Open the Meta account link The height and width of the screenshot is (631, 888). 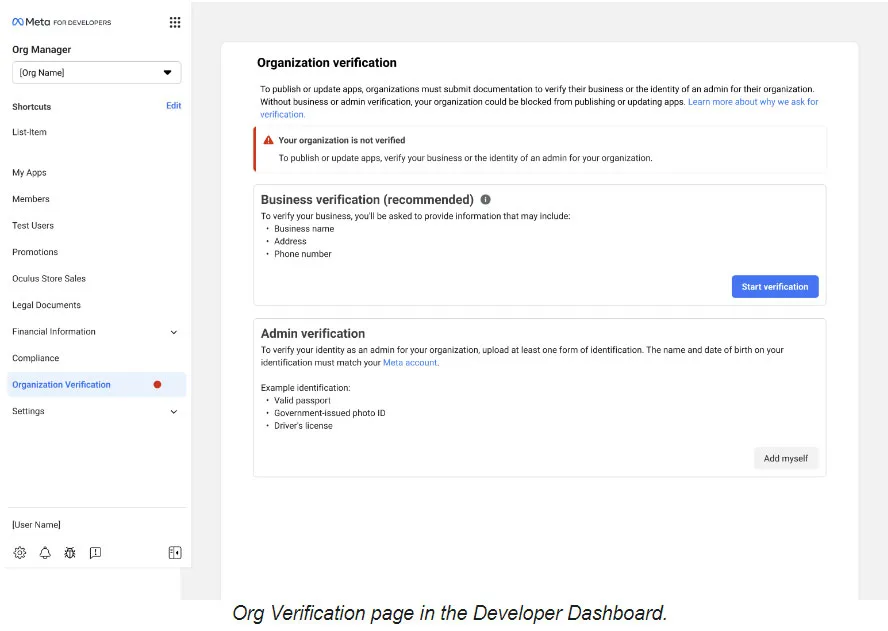click(x=410, y=363)
